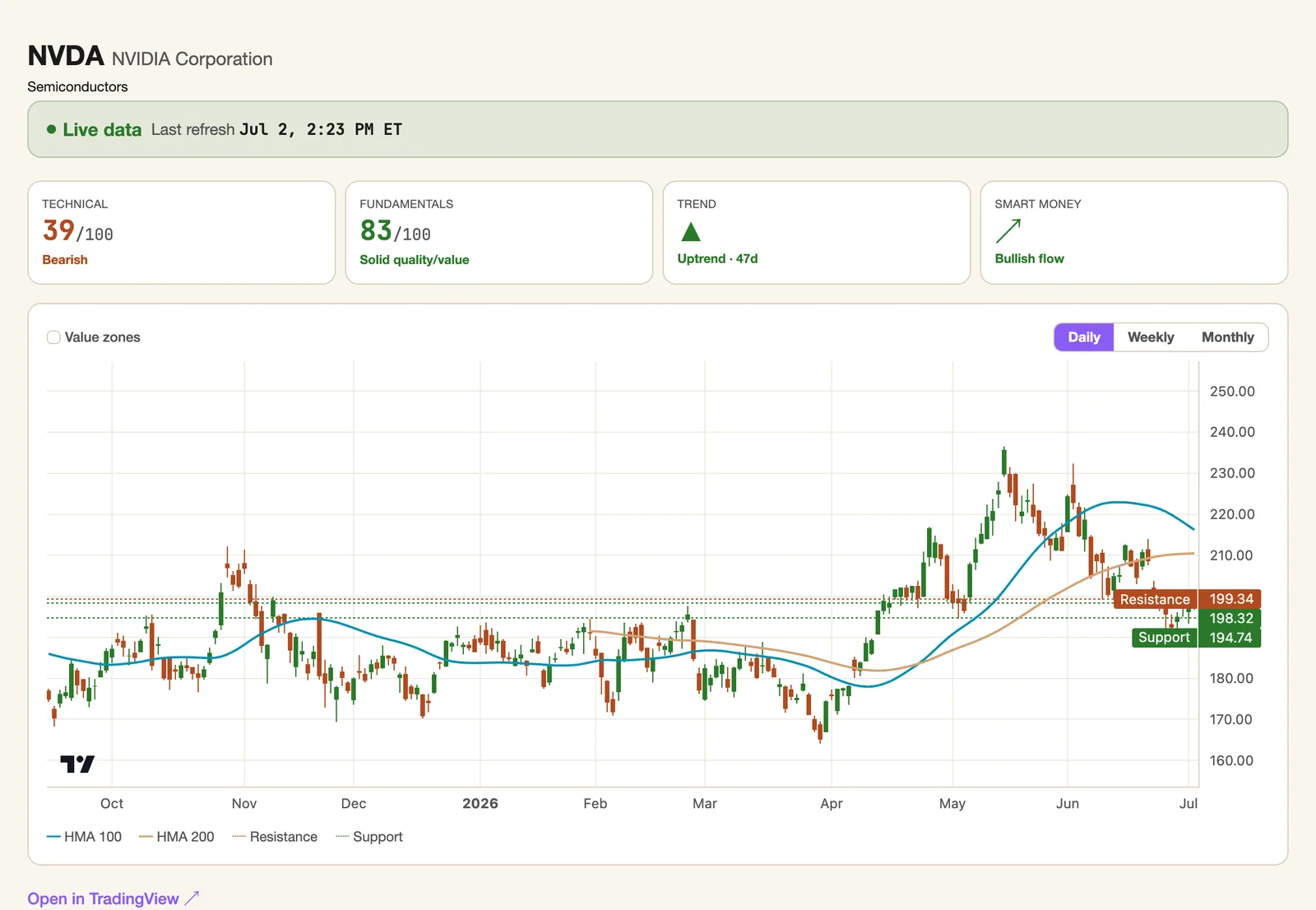
Task: Click the Mar date axis label
Action: click(705, 804)
